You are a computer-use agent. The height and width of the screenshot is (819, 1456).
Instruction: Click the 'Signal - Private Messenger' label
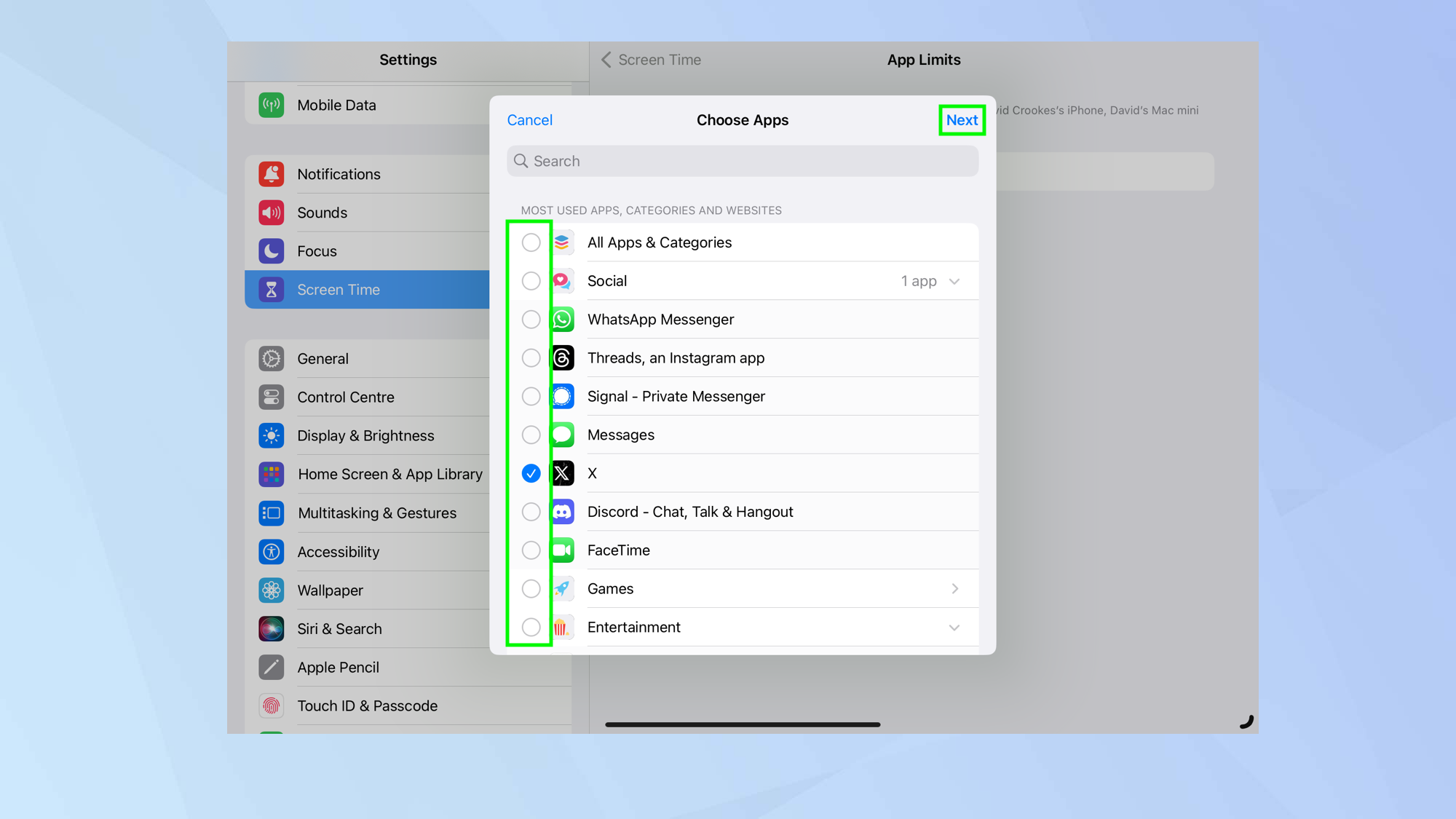tap(676, 397)
